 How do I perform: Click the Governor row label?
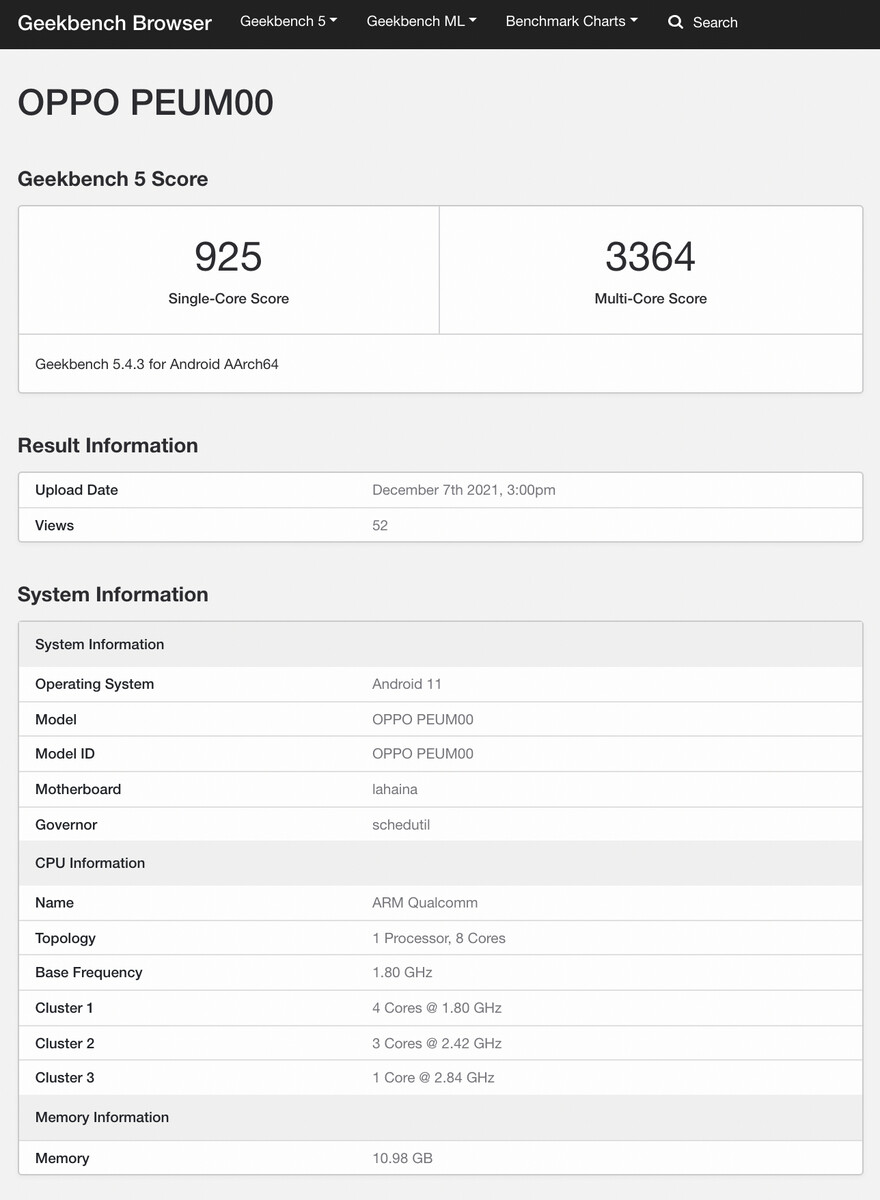66,825
